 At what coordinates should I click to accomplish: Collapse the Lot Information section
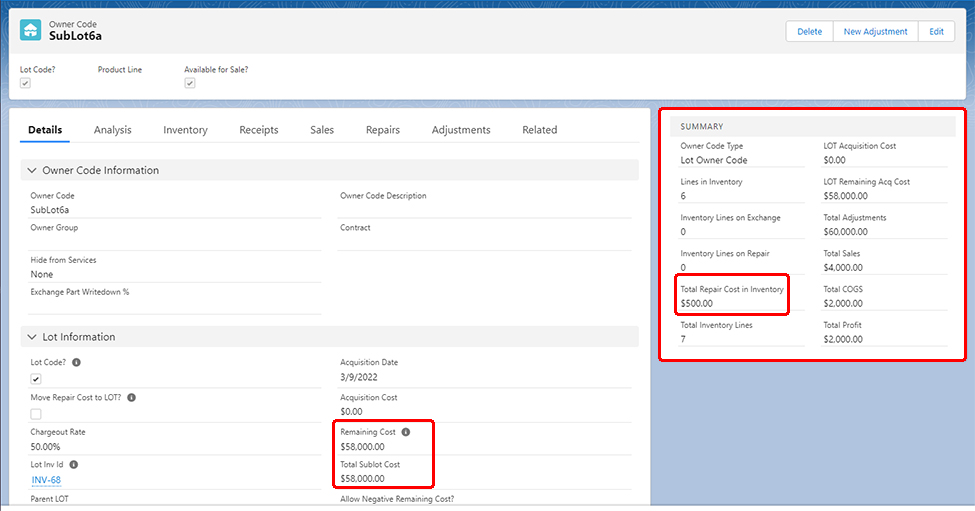tap(32, 337)
